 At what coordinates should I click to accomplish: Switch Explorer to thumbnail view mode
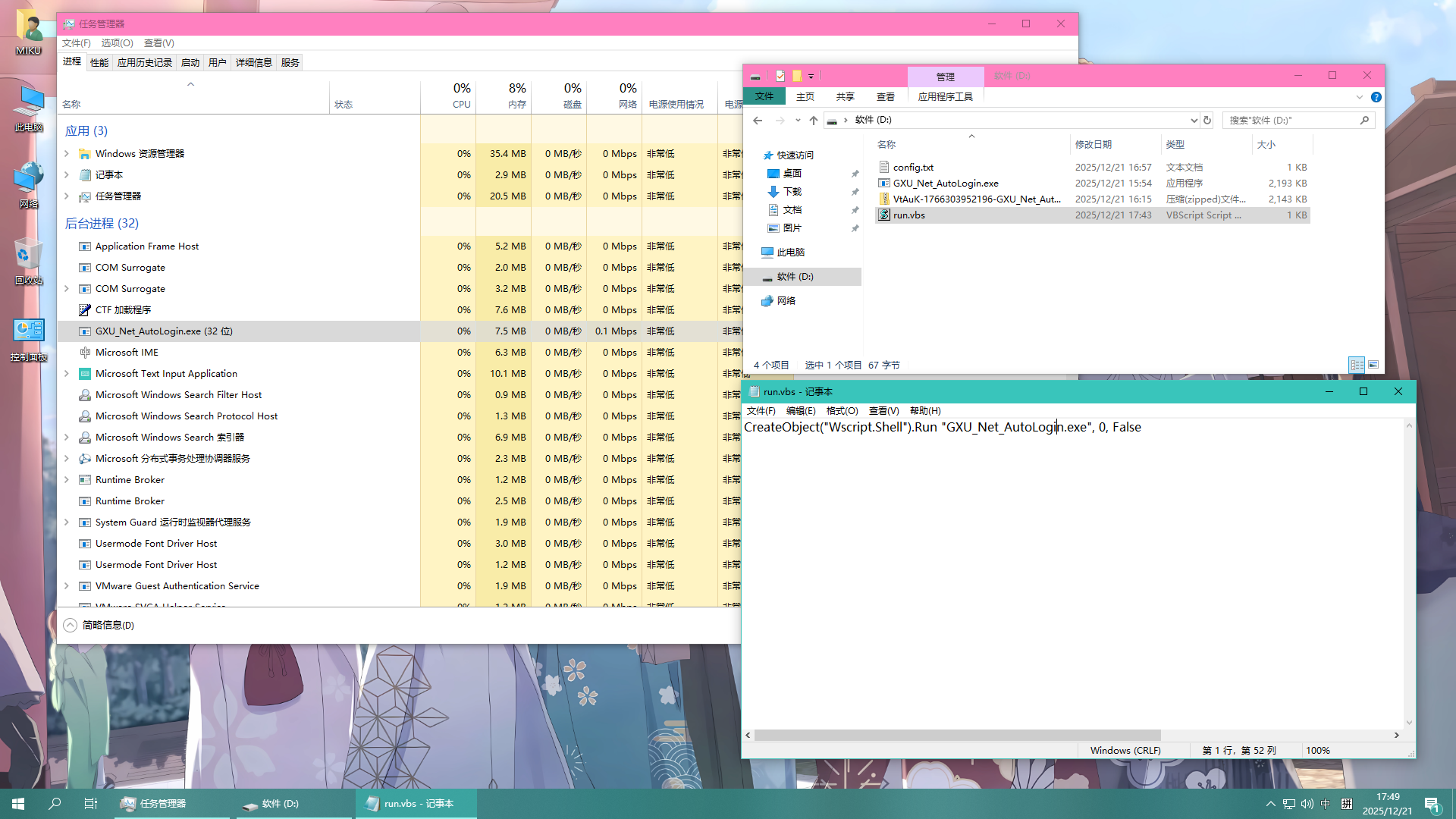pos(1373,365)
